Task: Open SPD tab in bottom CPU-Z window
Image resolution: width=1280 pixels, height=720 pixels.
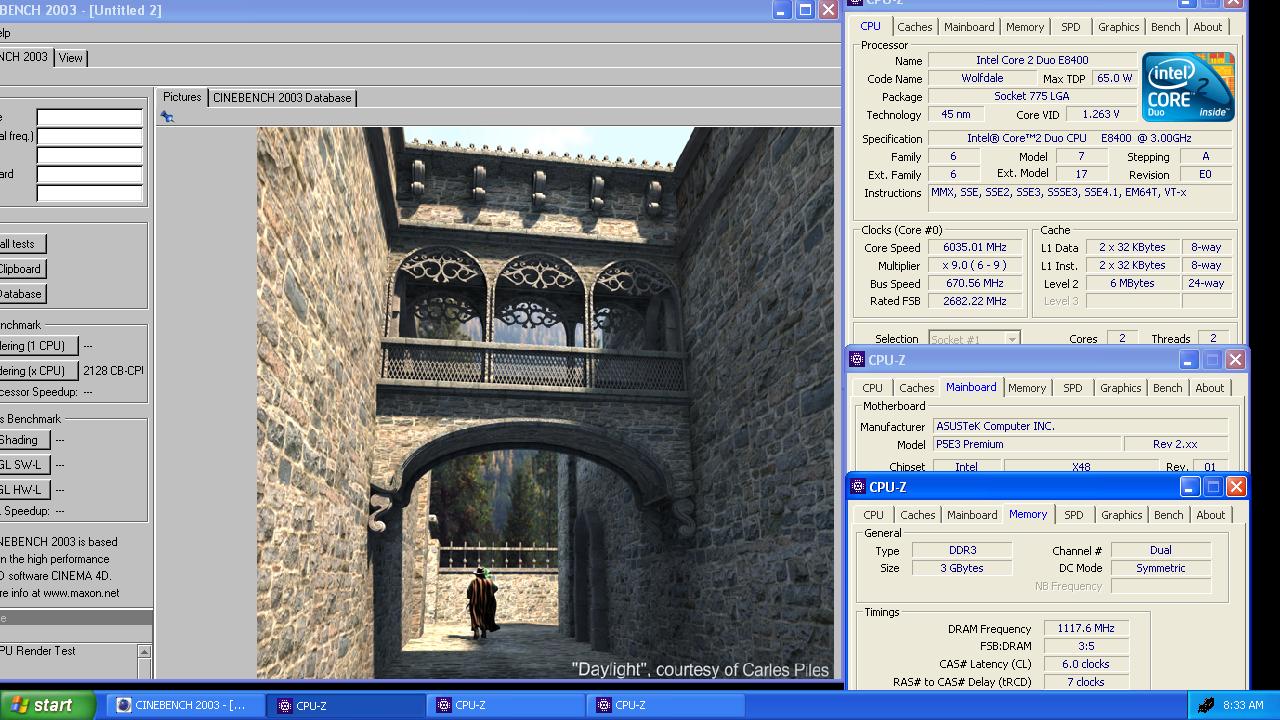Action: point(1074,515)
